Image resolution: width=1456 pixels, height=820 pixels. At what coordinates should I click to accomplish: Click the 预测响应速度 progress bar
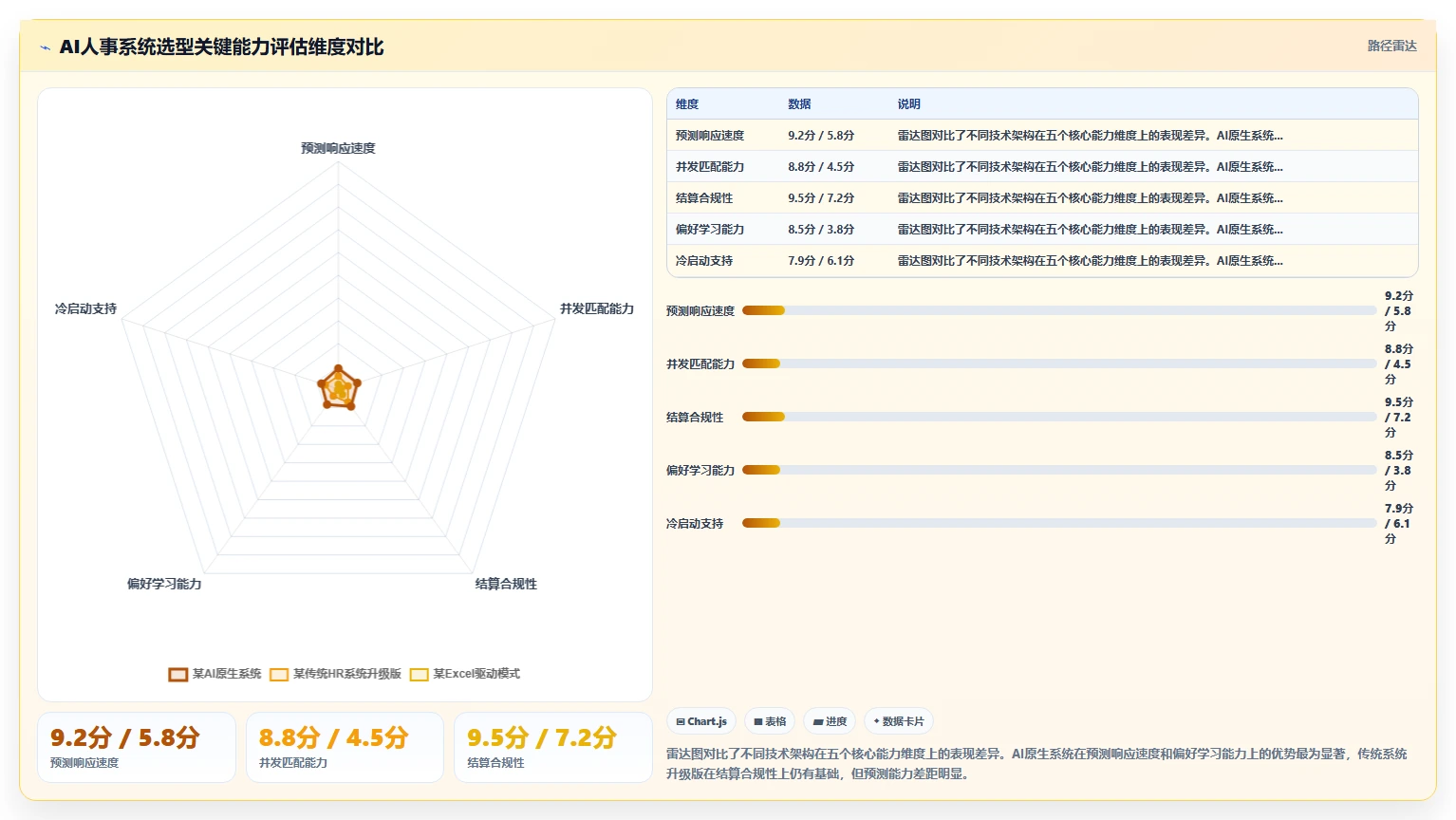pos(1059,310)
